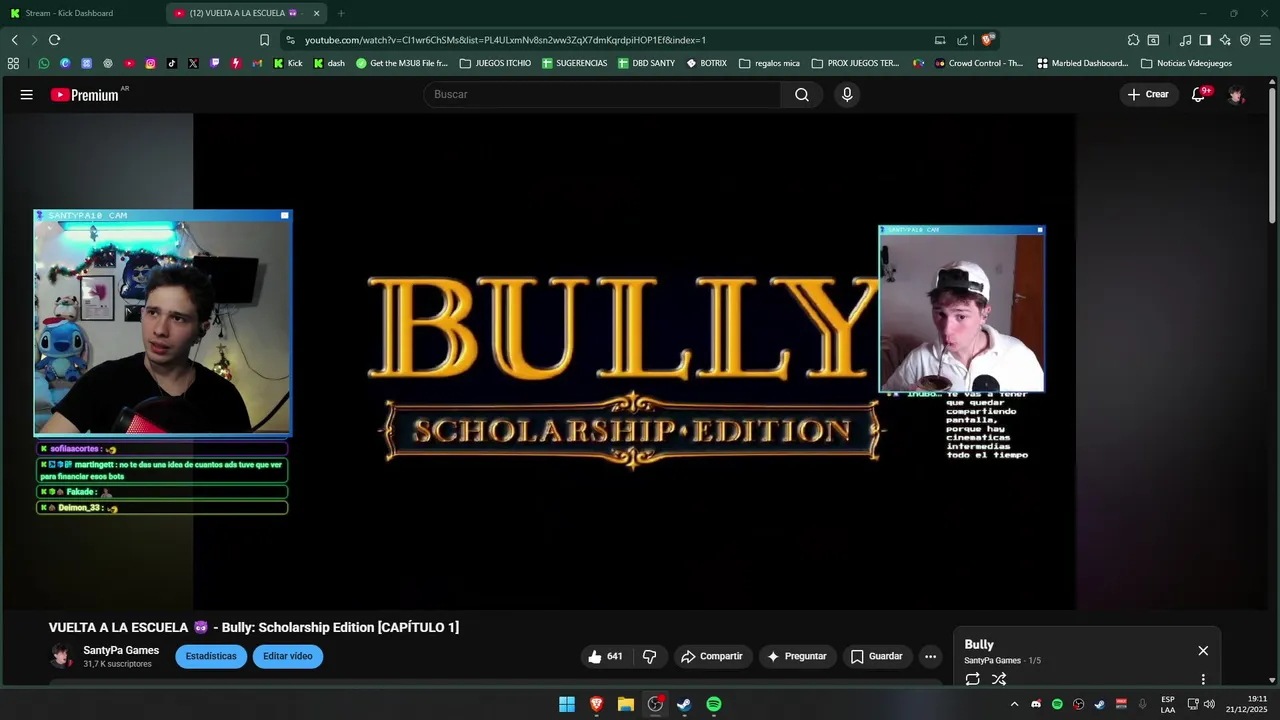Open Brave Shields lion icon
Screen dimensions: 1280x720
(x=987, y=40)
